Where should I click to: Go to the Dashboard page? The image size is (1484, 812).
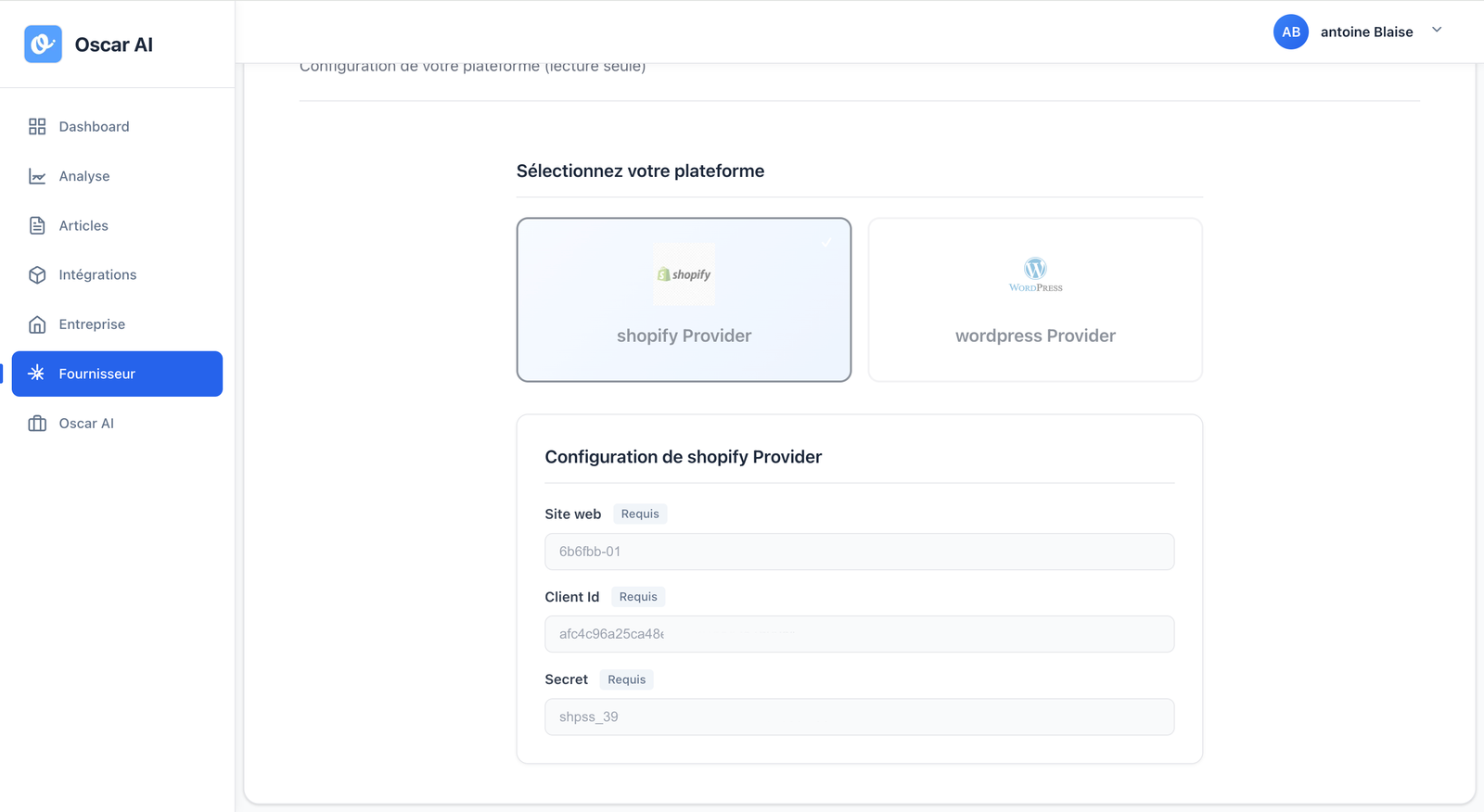[94, 127]
